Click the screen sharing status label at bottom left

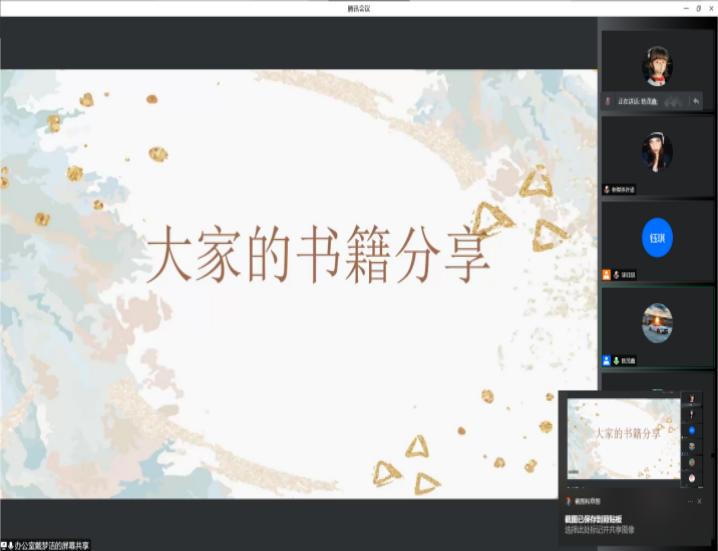[x=46, y=545]
